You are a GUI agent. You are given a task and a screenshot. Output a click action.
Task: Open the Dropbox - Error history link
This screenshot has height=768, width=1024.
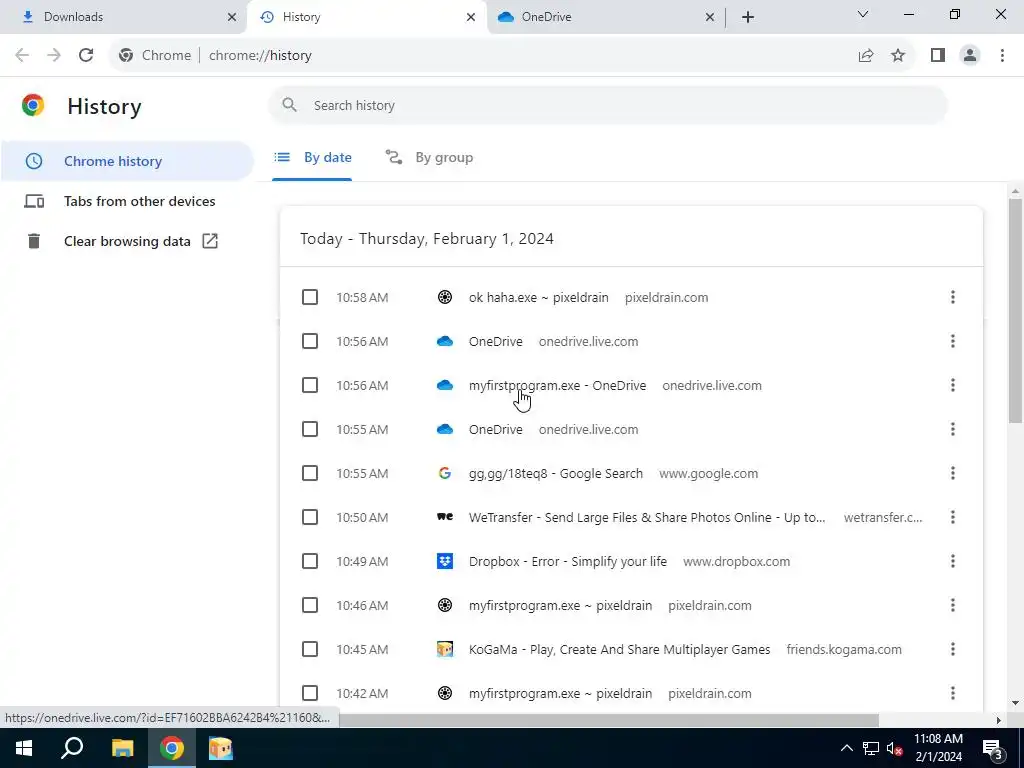tap(568, 561)
